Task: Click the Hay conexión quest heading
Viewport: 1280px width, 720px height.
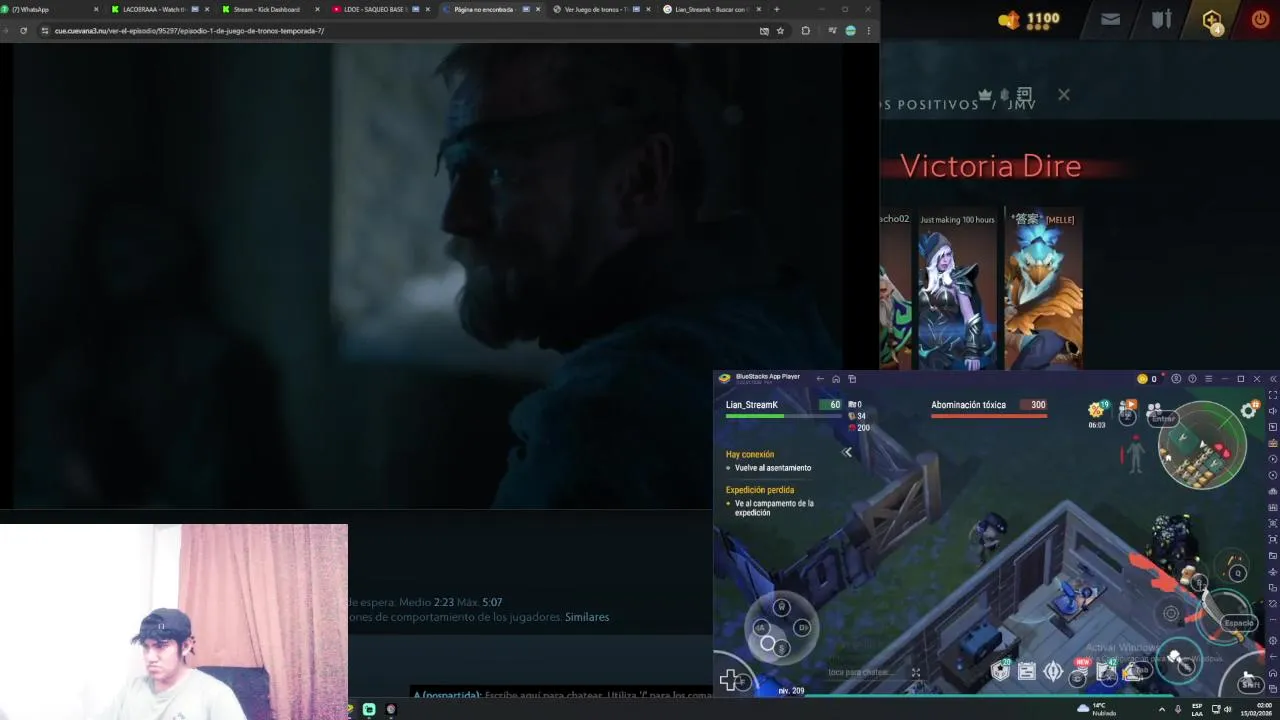Action: [750, 454]
